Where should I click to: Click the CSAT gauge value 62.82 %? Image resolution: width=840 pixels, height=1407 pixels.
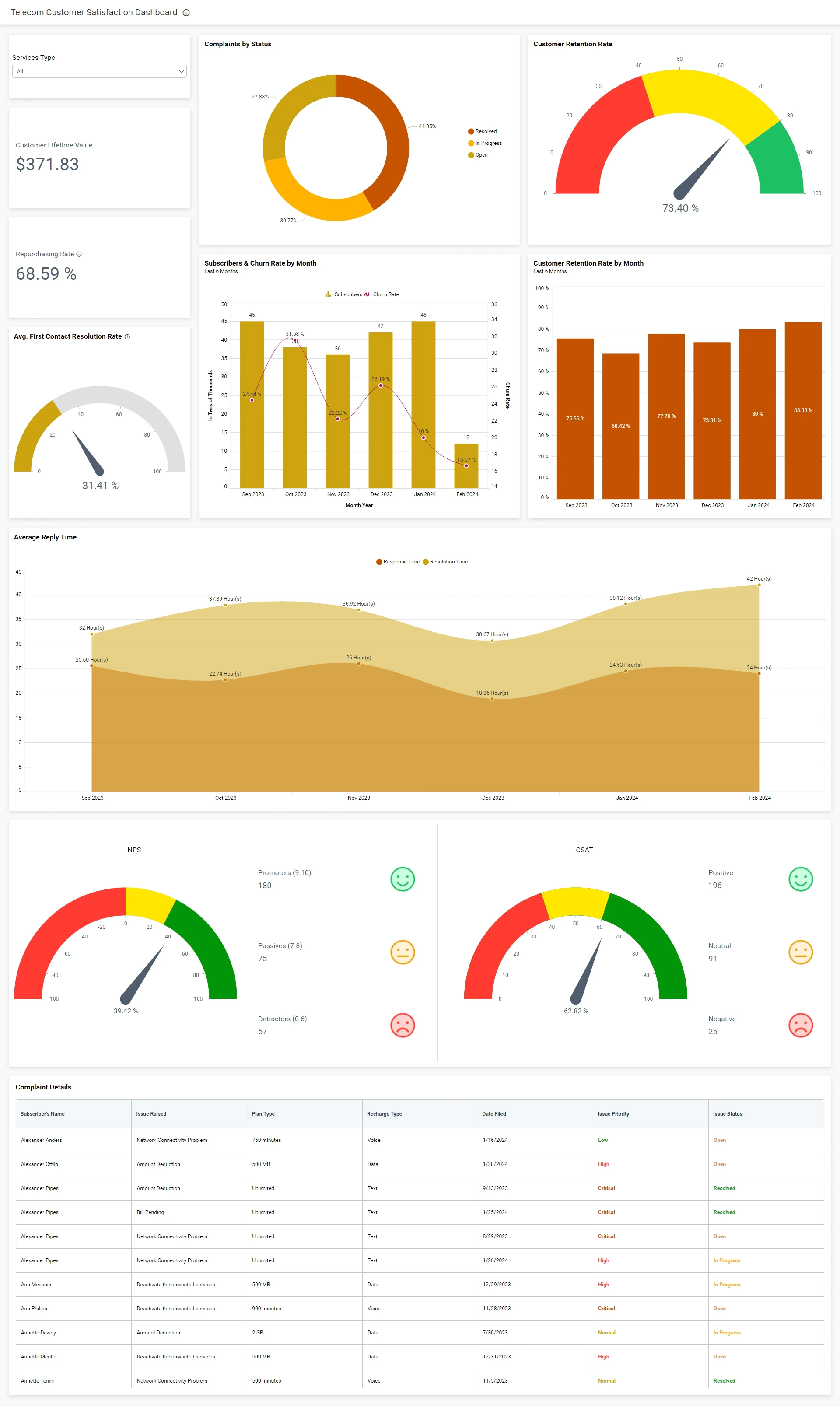click(576, 1011)
